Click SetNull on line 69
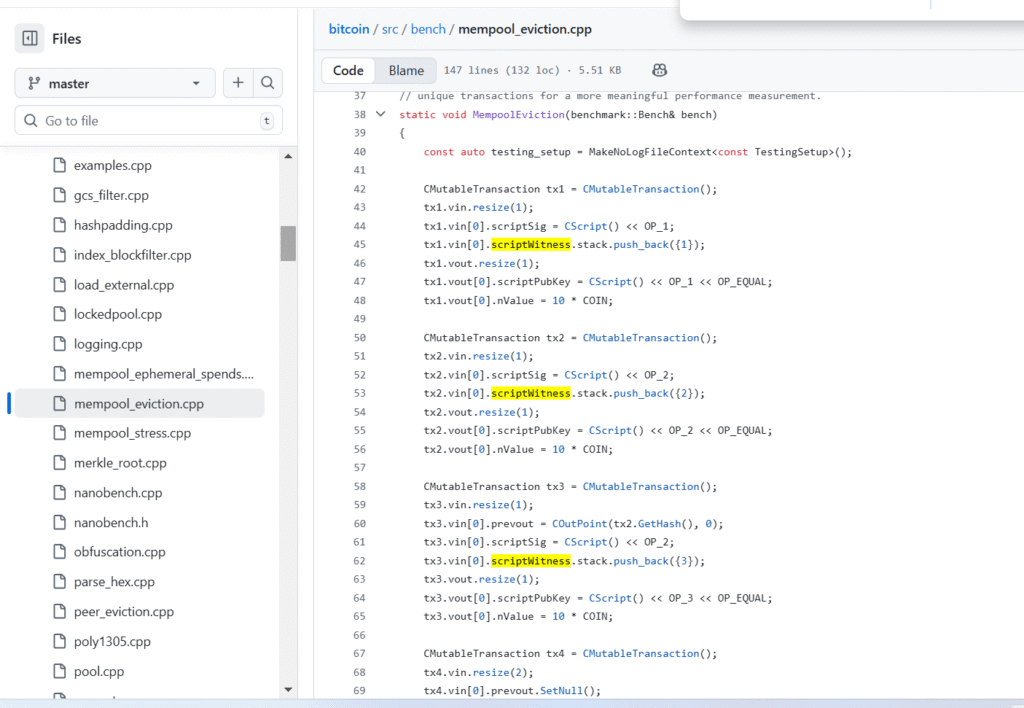The image size is (1024, 708). coord(561,690)
